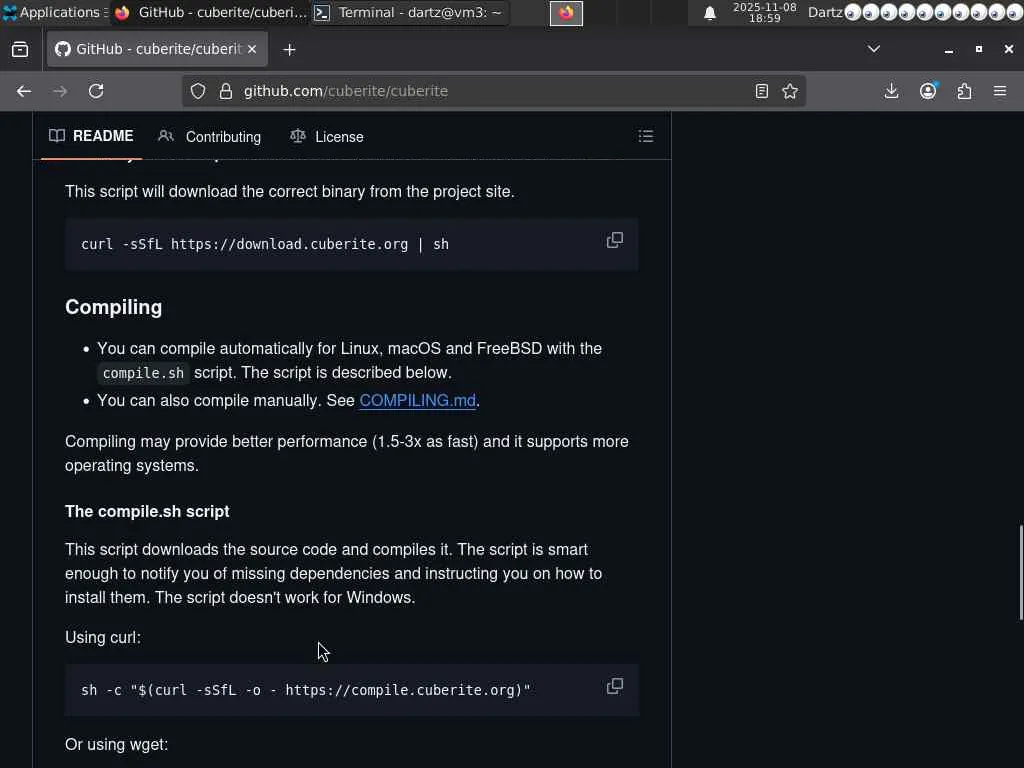This screenshot has height=768, width=1024.
Task: Click the 'Using curl:' text
Action: click(103, 637)
